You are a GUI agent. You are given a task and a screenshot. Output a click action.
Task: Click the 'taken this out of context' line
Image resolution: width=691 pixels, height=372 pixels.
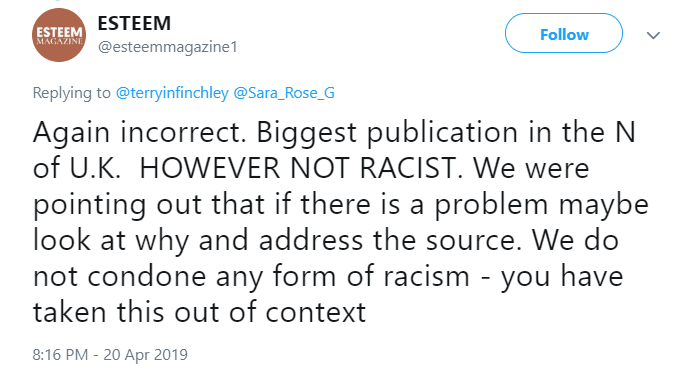click(x=200, y=312)
